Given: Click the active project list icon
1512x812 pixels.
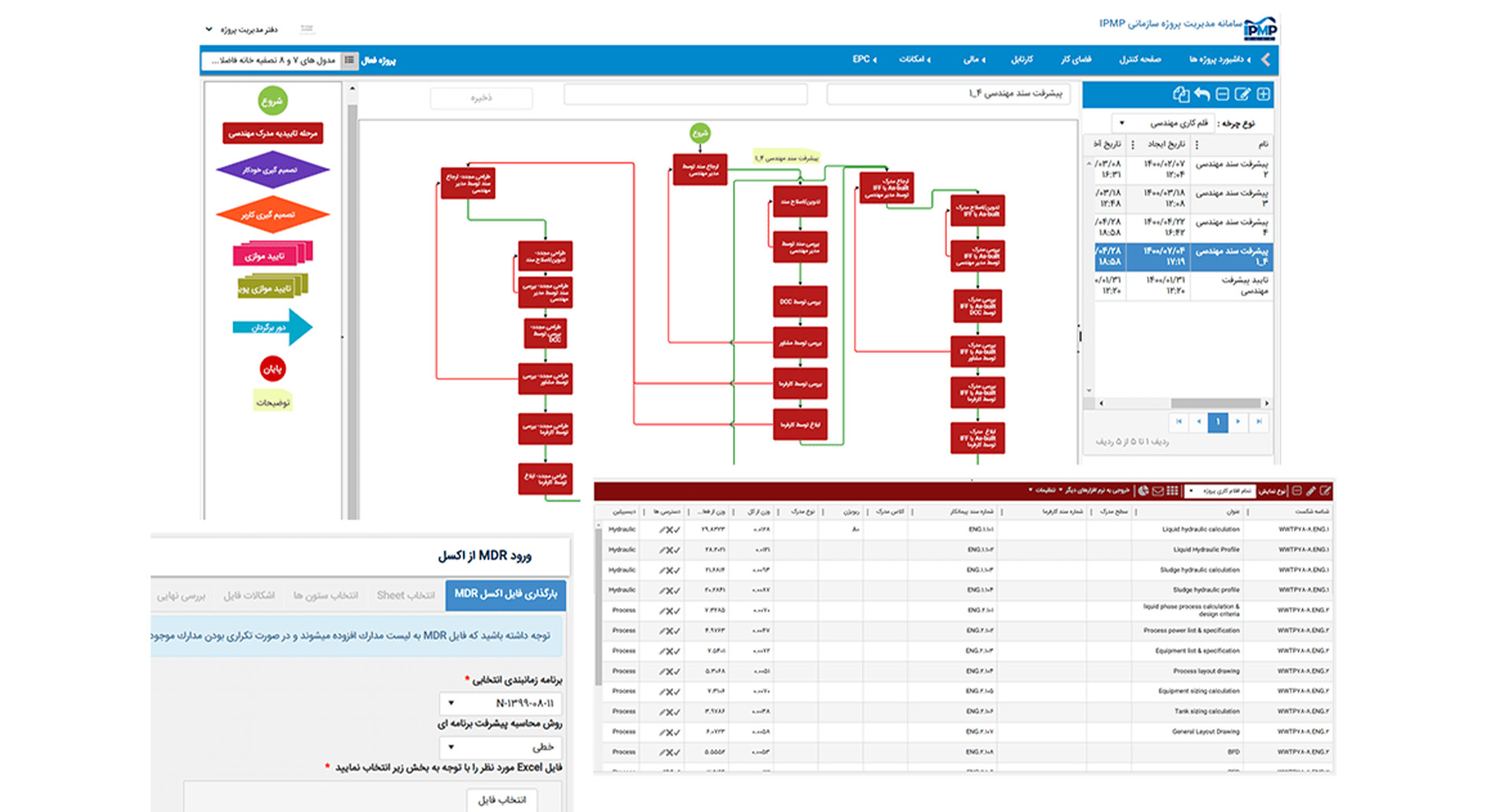Looking at the screenshot, I should click(x=349, y=60).
